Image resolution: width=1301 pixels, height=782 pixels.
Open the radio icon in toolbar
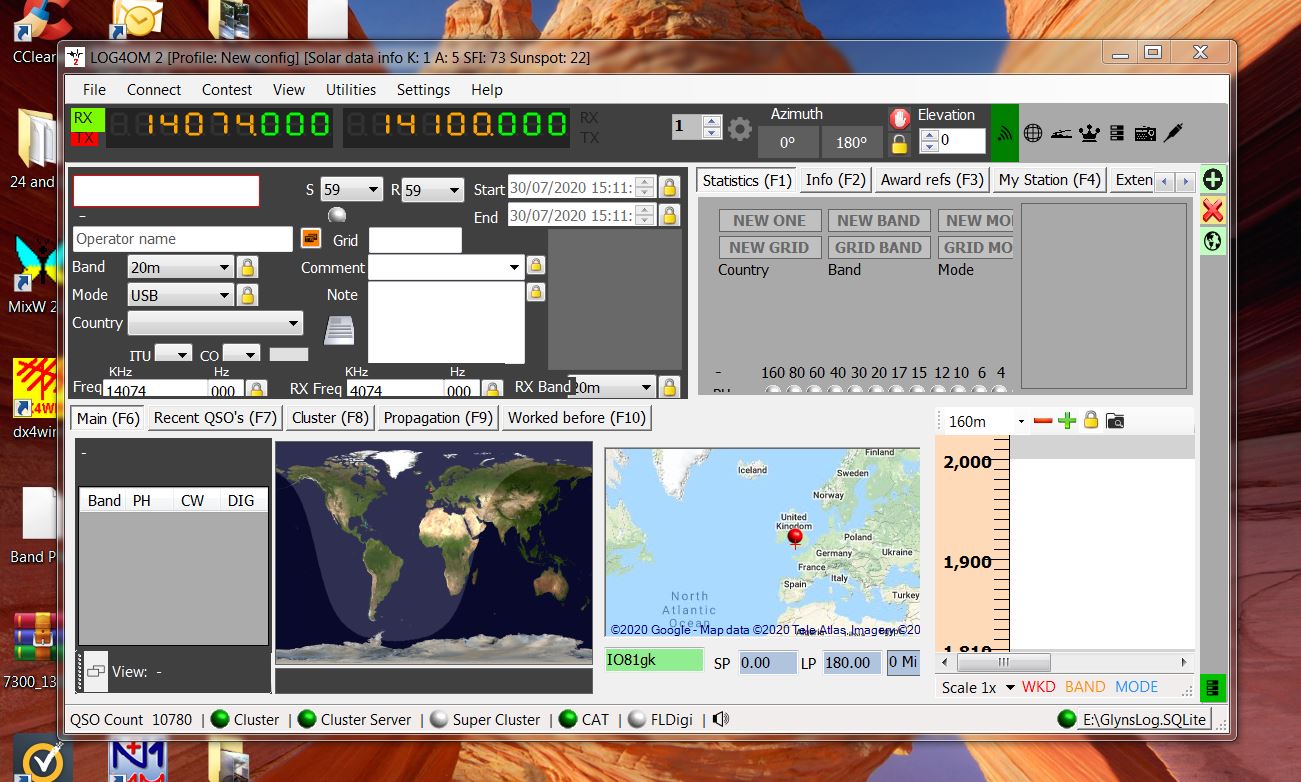(1145, 132)
